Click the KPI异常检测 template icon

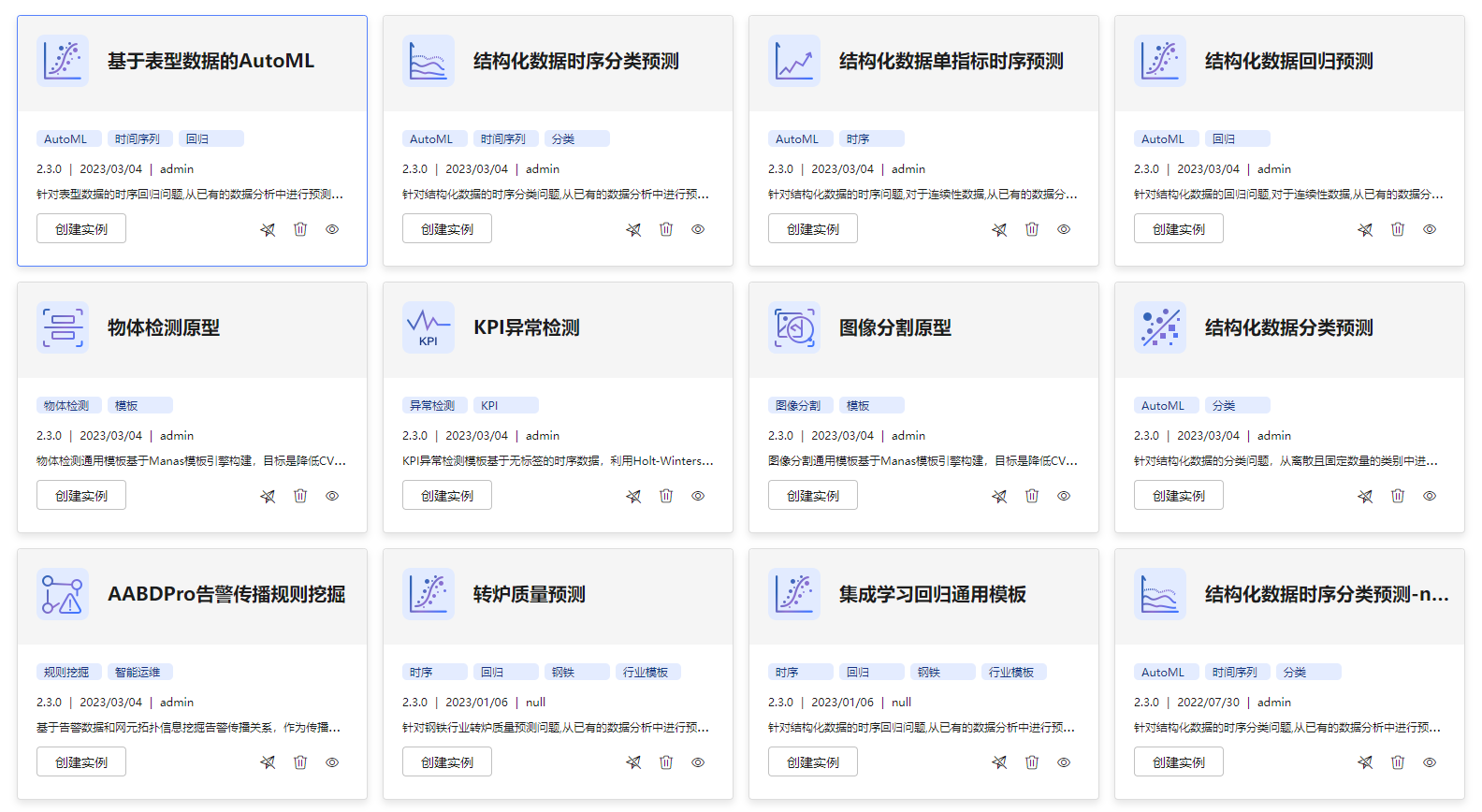(429, 327)
